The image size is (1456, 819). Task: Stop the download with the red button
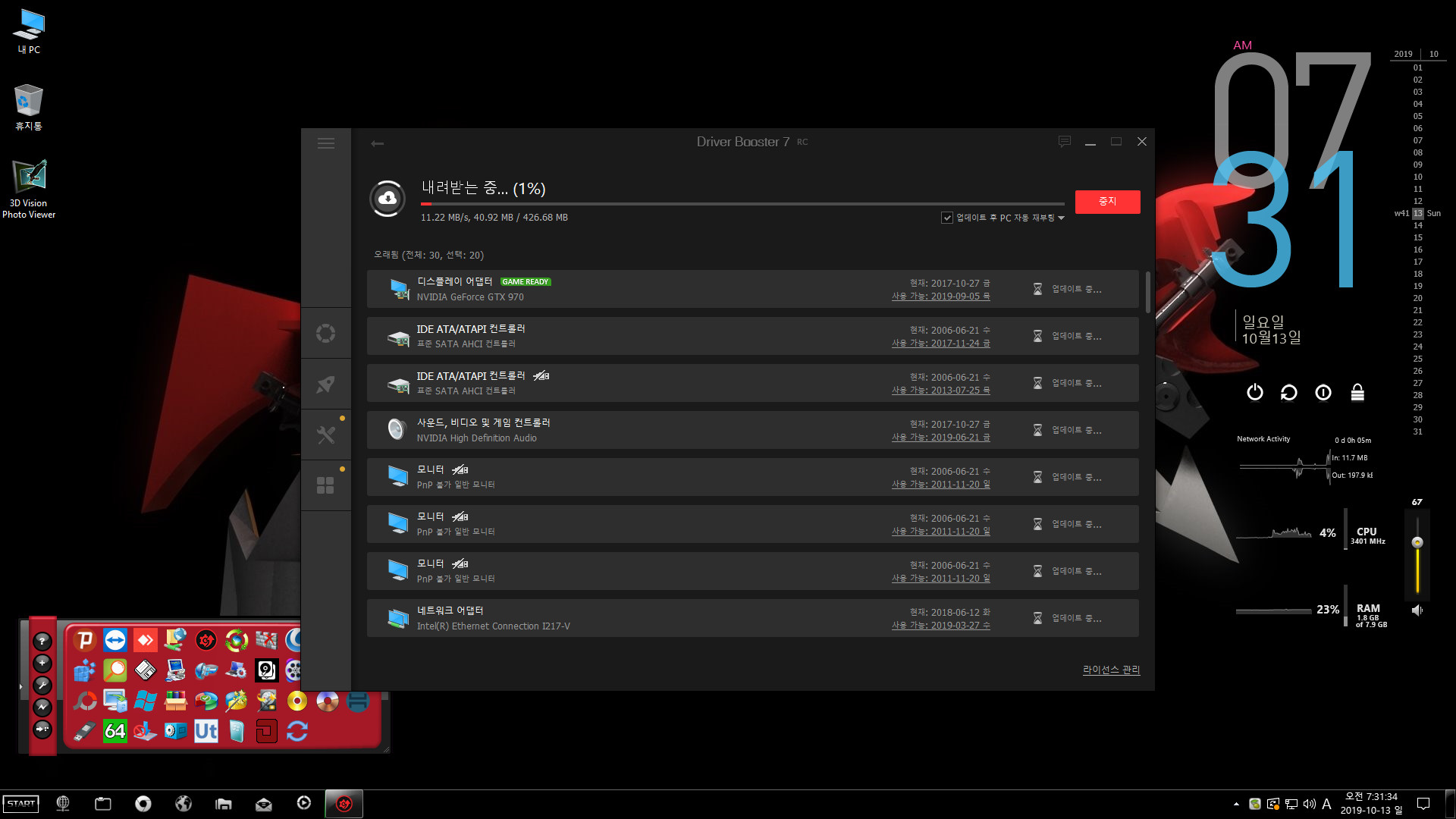coord(1107,202)
